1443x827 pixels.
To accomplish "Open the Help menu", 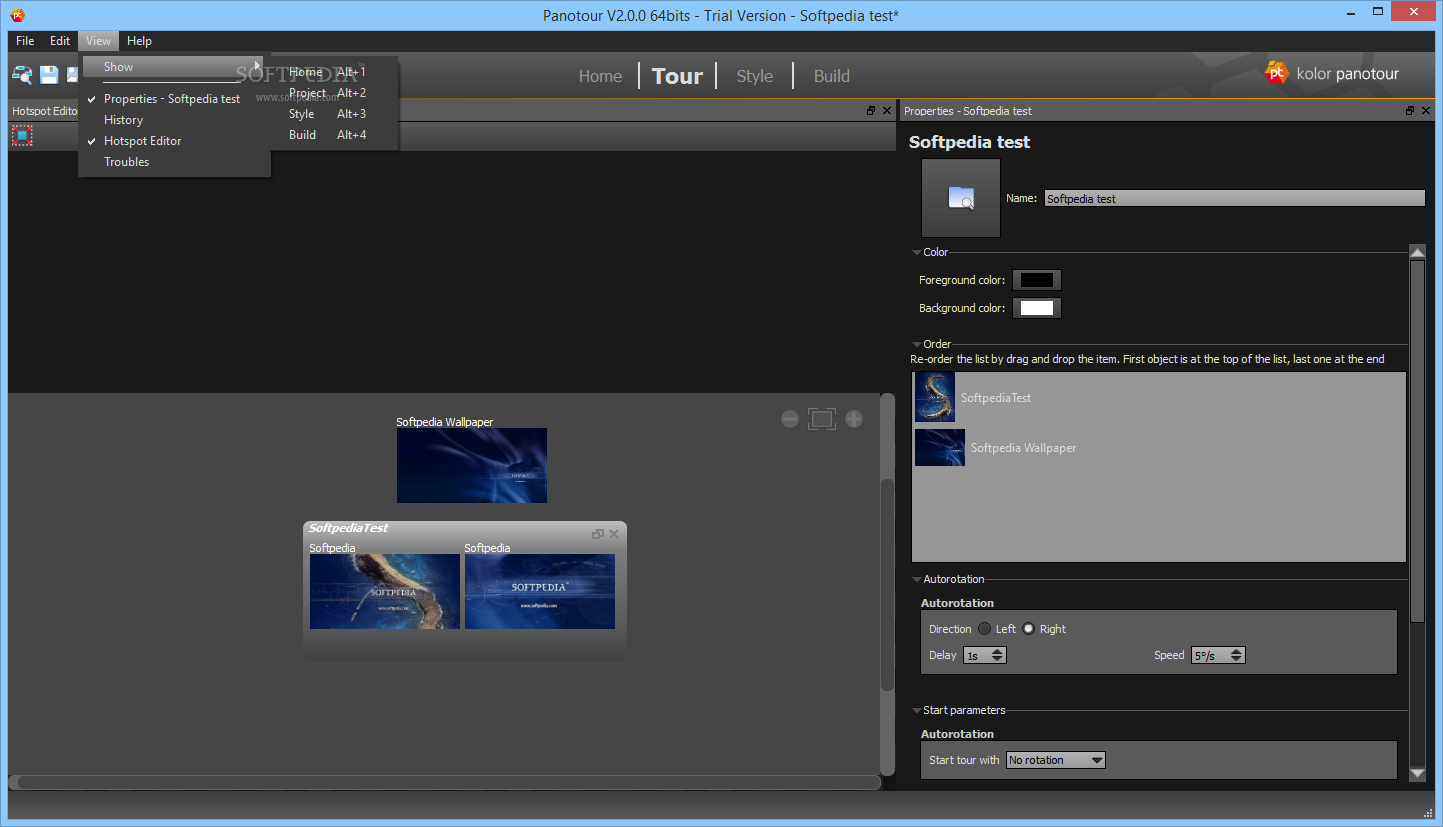I will [x=140, y=41].
